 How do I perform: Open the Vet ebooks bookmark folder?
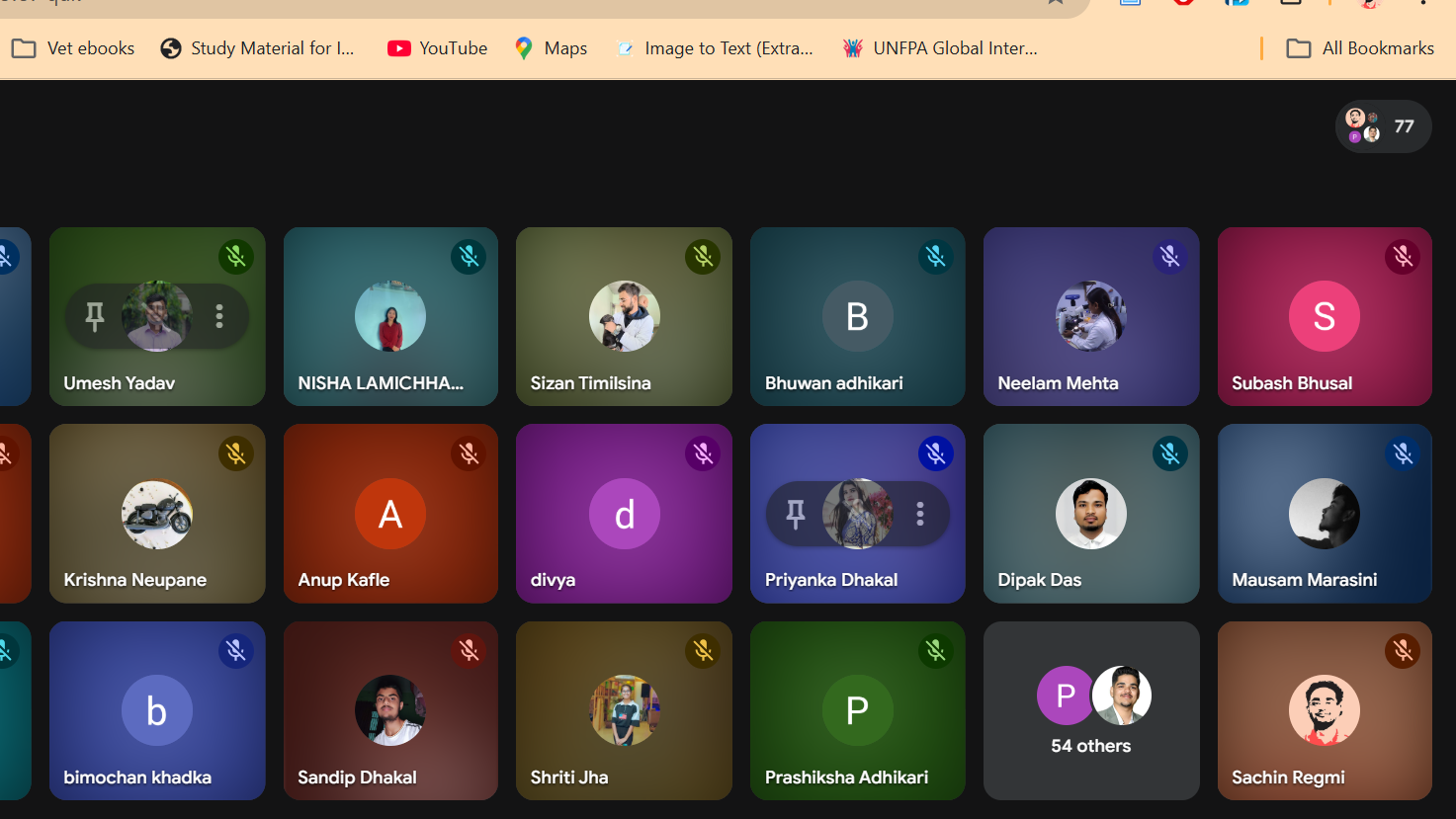point(73,48)
